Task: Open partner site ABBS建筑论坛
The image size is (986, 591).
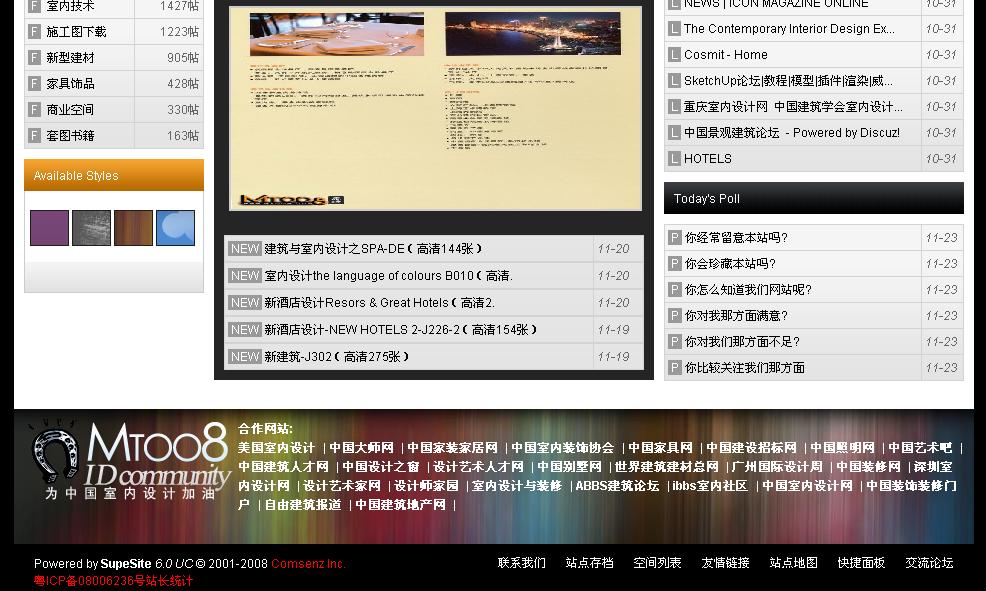Action: click(x=617, y=485)
